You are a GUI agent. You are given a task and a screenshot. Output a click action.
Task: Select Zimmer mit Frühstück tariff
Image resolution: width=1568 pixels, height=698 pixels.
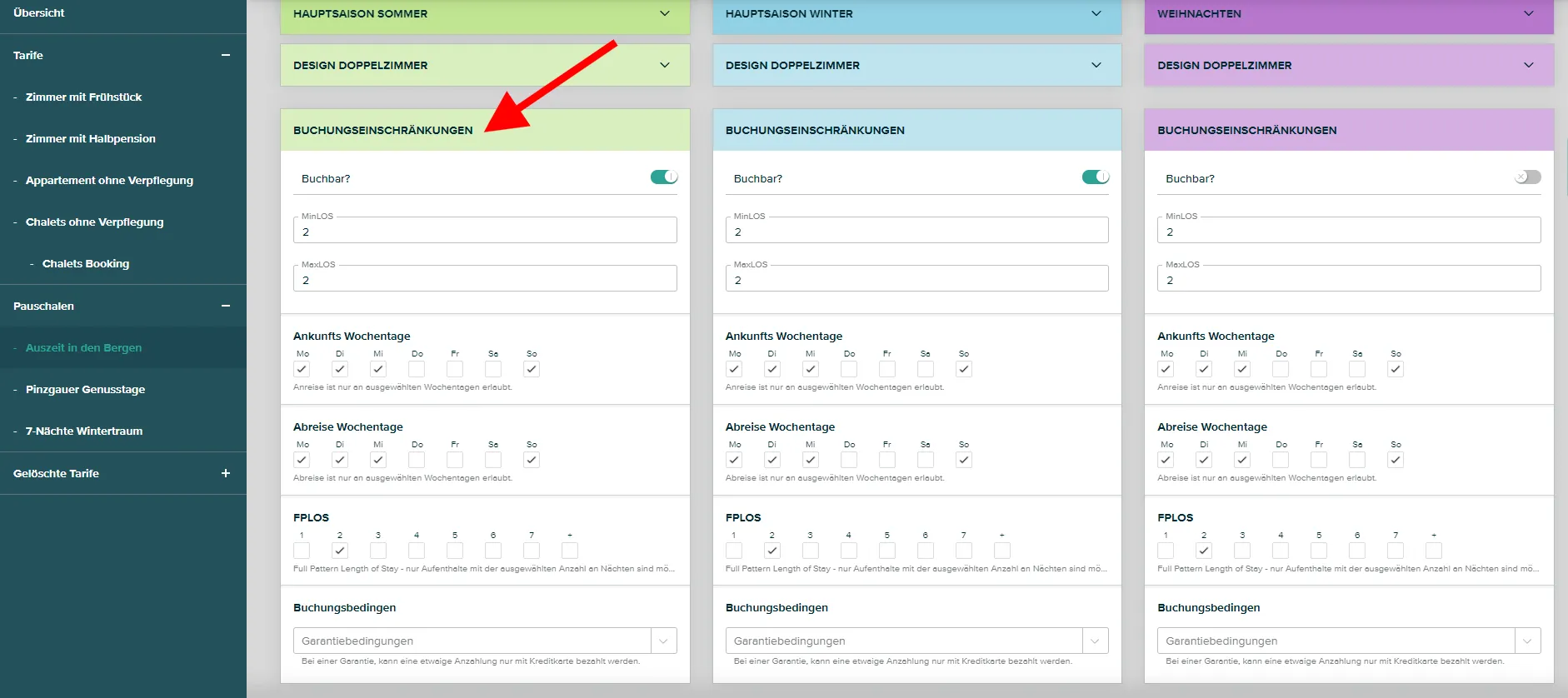click(x=83, y=97)
